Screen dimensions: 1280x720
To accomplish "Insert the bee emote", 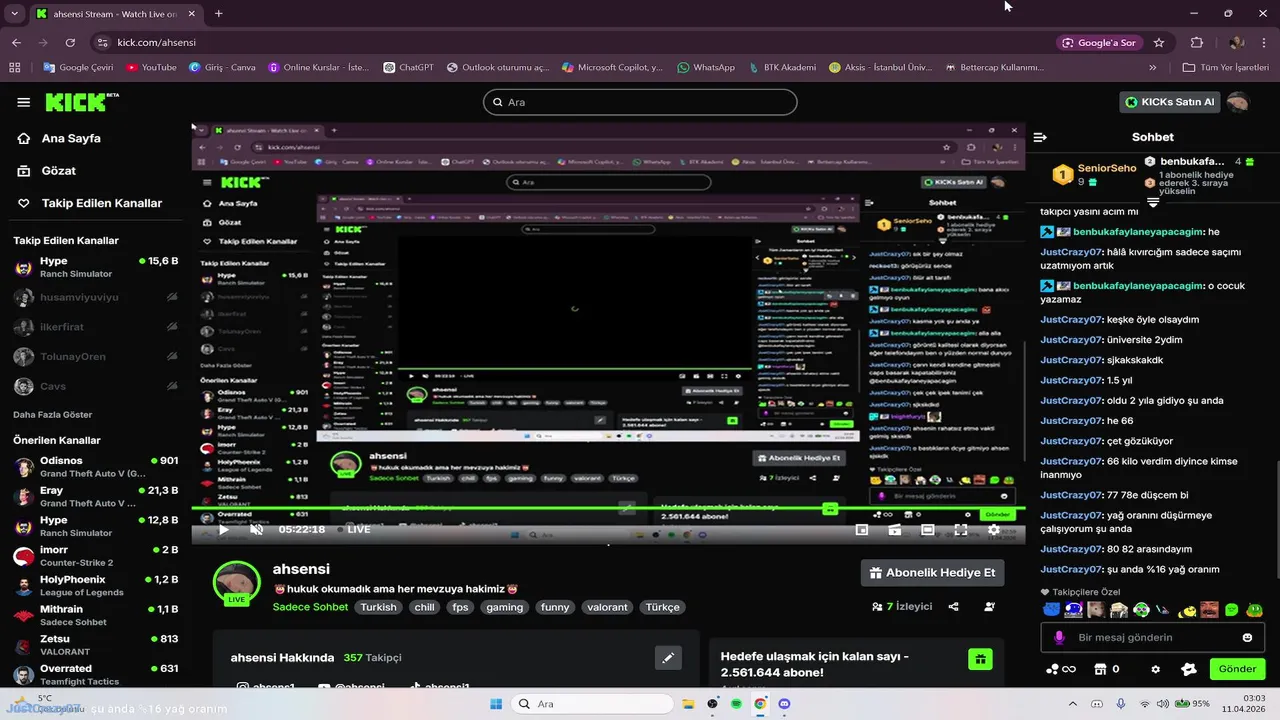I will pos(1186,610).
